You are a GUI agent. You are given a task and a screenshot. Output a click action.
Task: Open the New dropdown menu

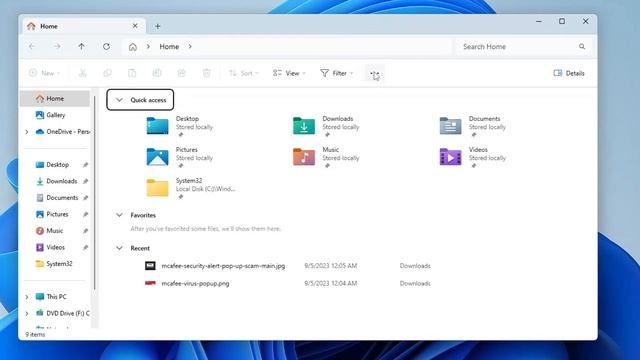tap(45, 73)
